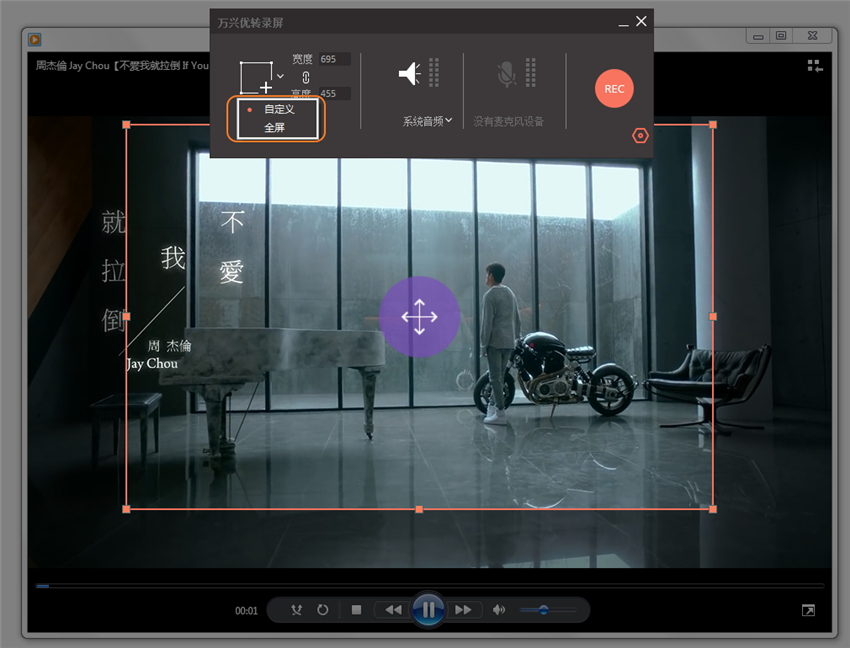This screenshot has width=850, height=648.
Task: Click the 周杰倫 Jay Chou video title
Action: point(122,66)
